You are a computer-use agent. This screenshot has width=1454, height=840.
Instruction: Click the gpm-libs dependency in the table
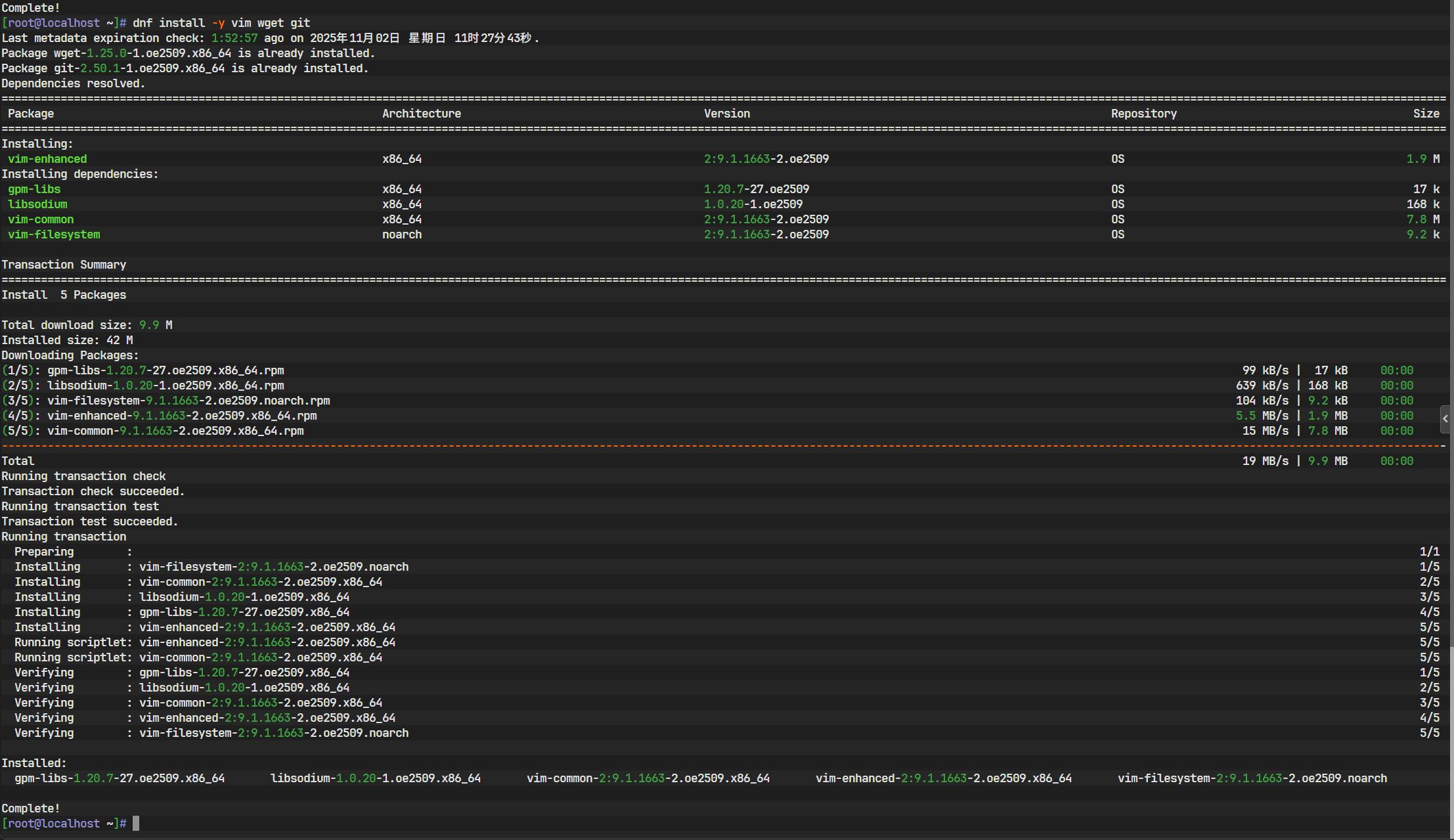[34, 189]
